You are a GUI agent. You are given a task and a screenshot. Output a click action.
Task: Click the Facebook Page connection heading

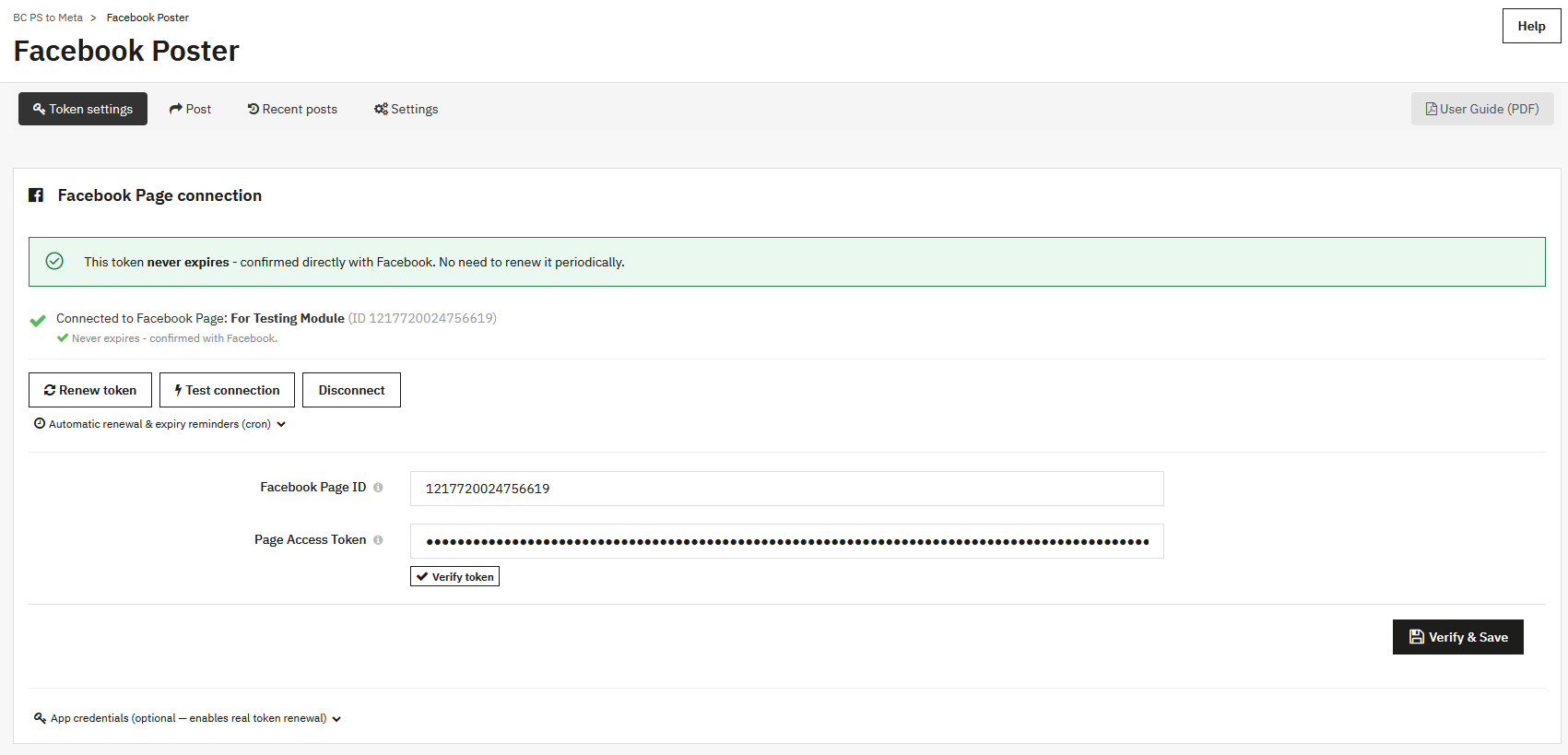(x=159, y=195)
